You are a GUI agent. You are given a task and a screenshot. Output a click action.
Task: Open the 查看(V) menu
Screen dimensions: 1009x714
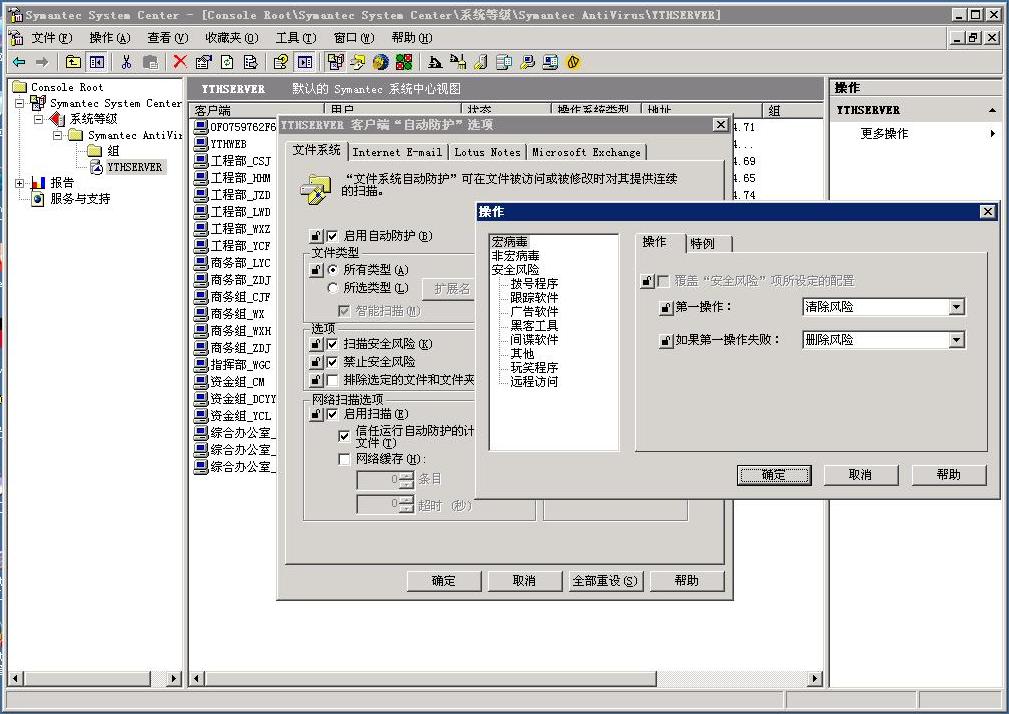click(168, 38)
